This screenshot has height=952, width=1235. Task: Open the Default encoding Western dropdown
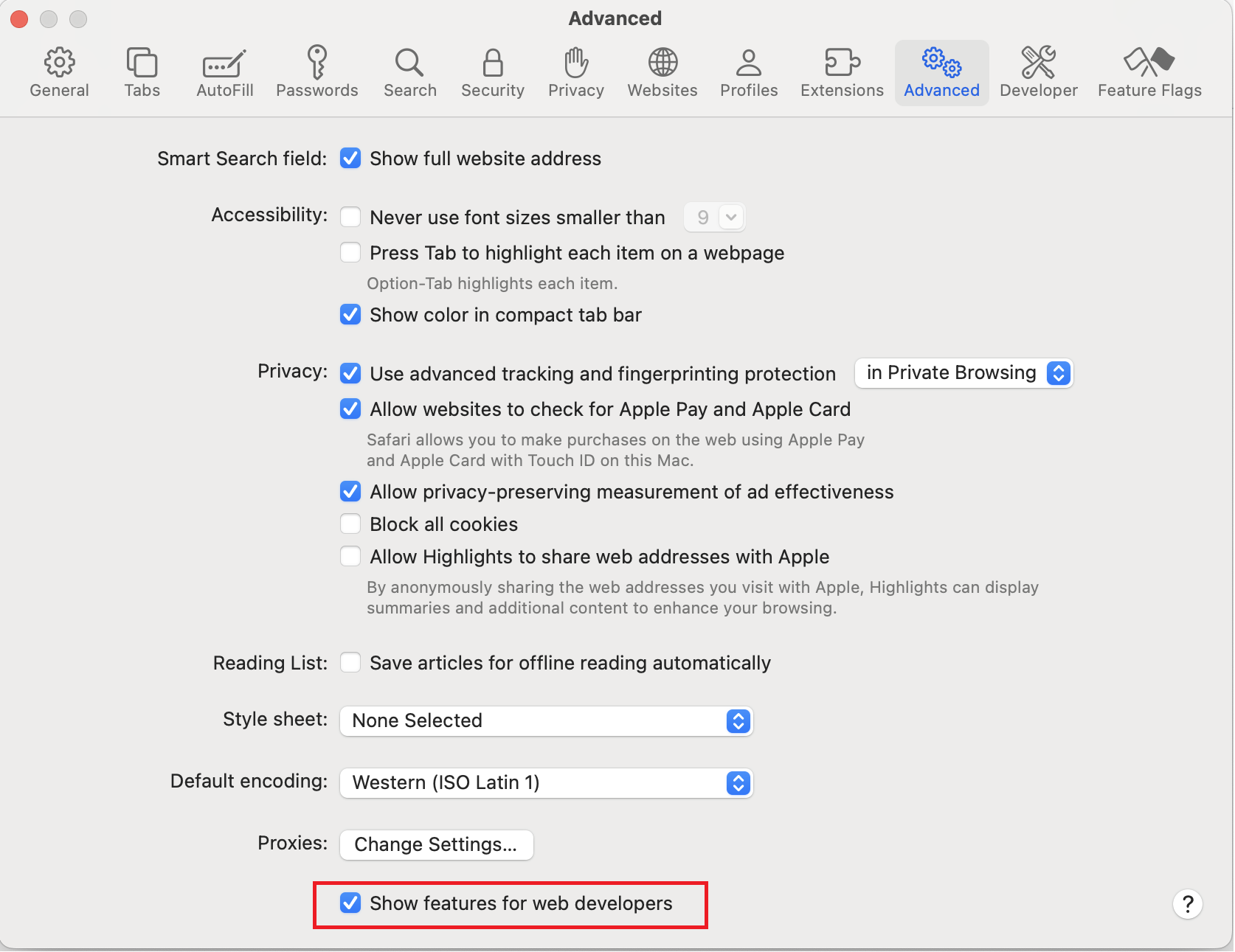point(546,783)
